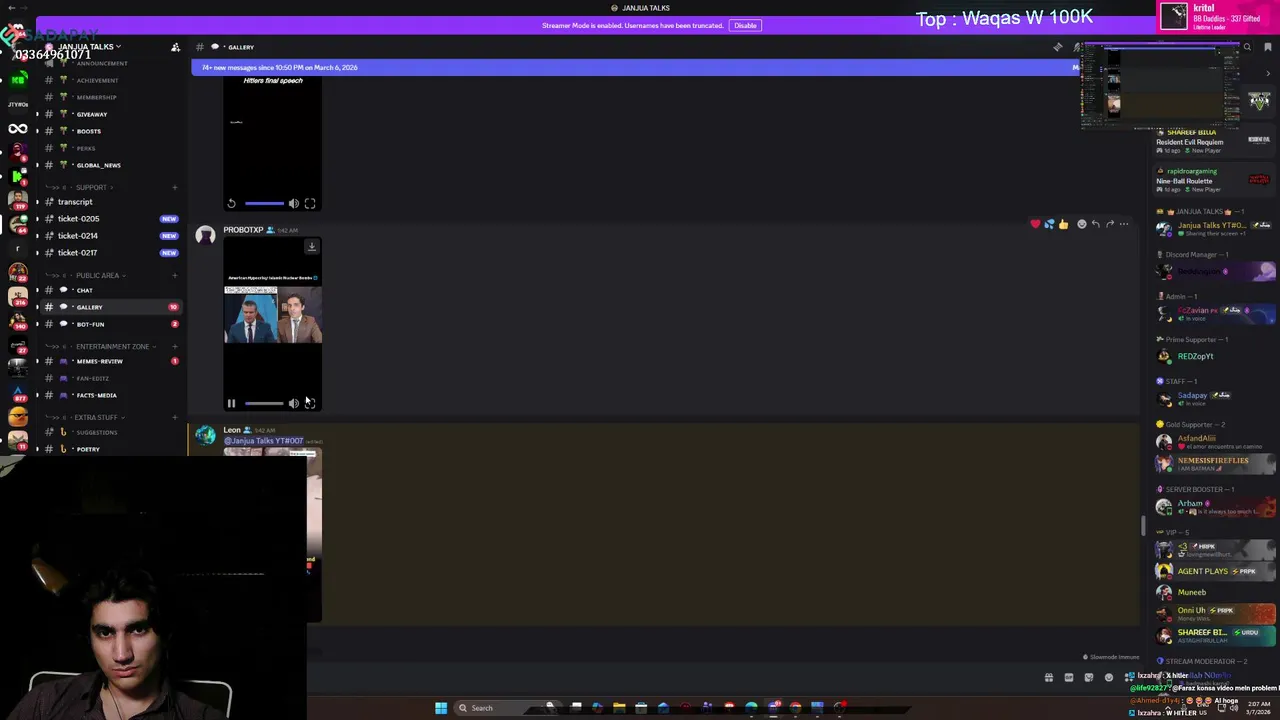Viewport: 1280px width, 720px height.
Task: Select member NEMESISFIREFLIES
Action: [x=1214, y=464]
